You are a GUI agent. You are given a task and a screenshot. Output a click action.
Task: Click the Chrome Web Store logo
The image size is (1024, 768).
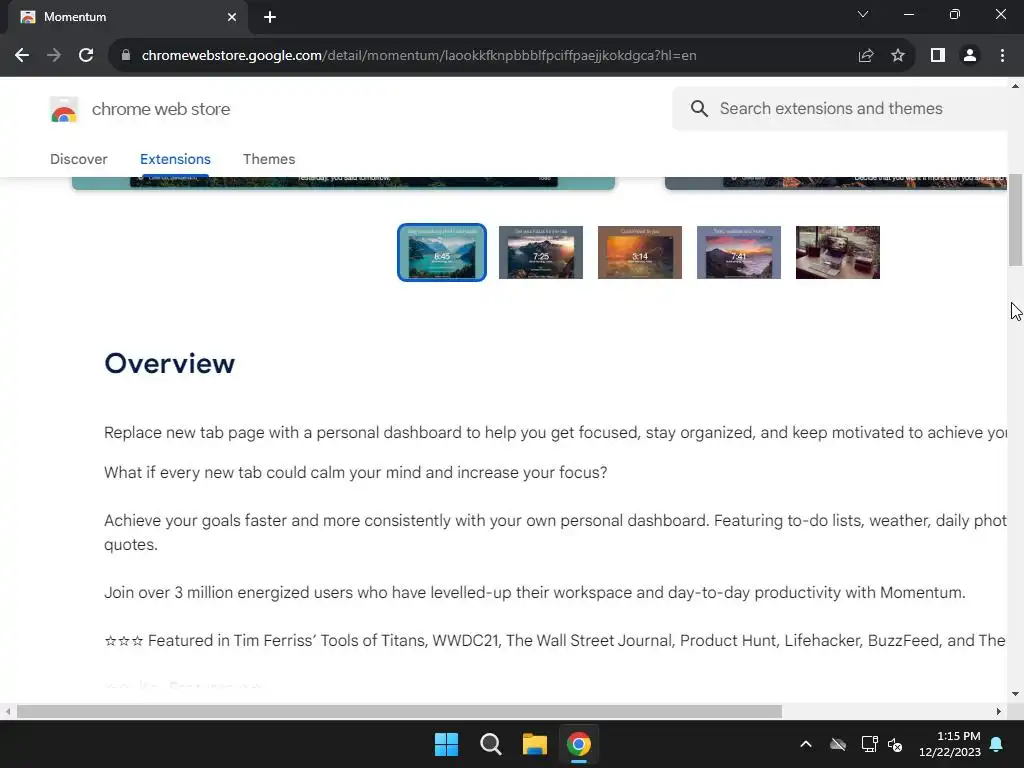[63, 109]
